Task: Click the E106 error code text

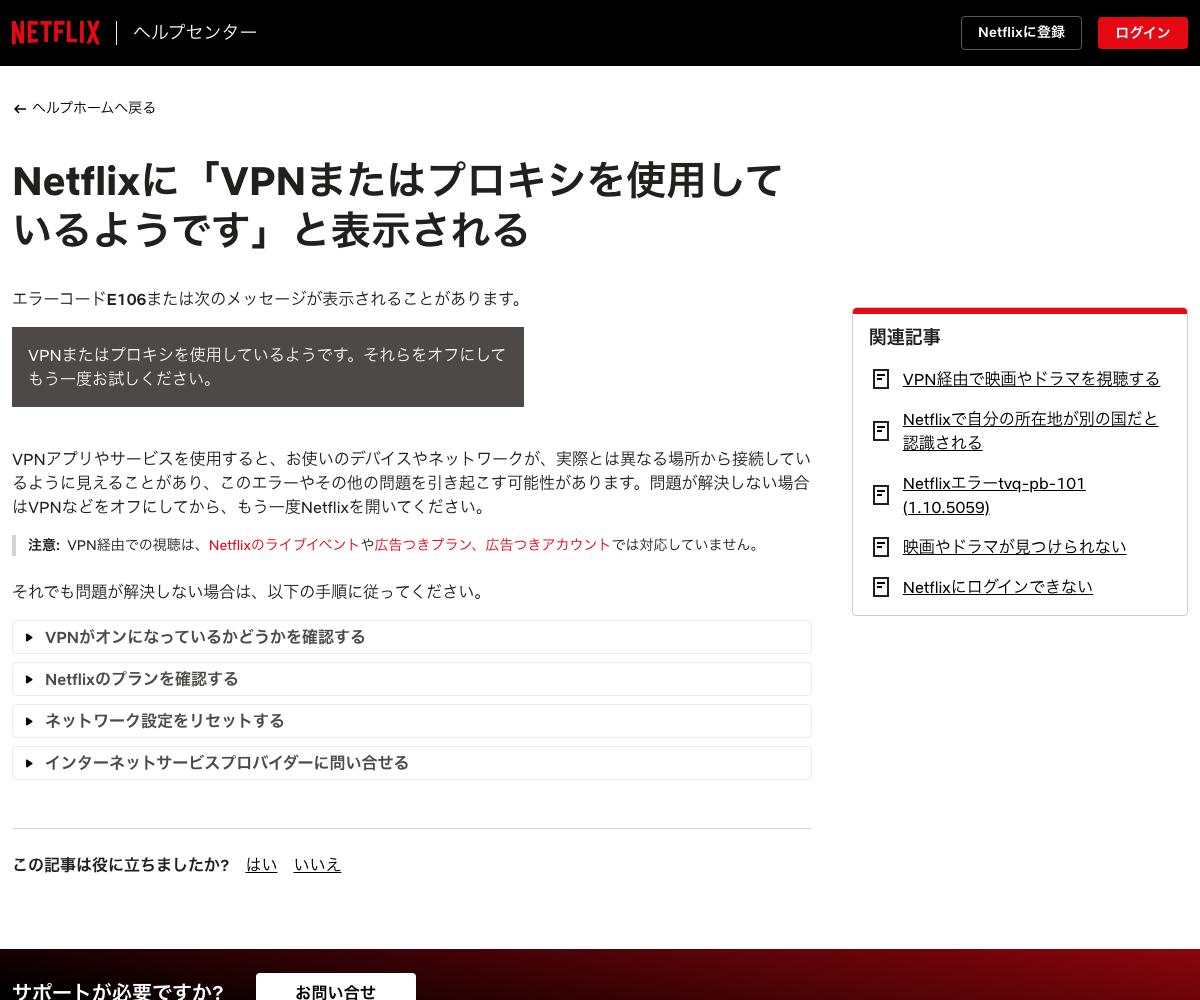Action: 127,299
